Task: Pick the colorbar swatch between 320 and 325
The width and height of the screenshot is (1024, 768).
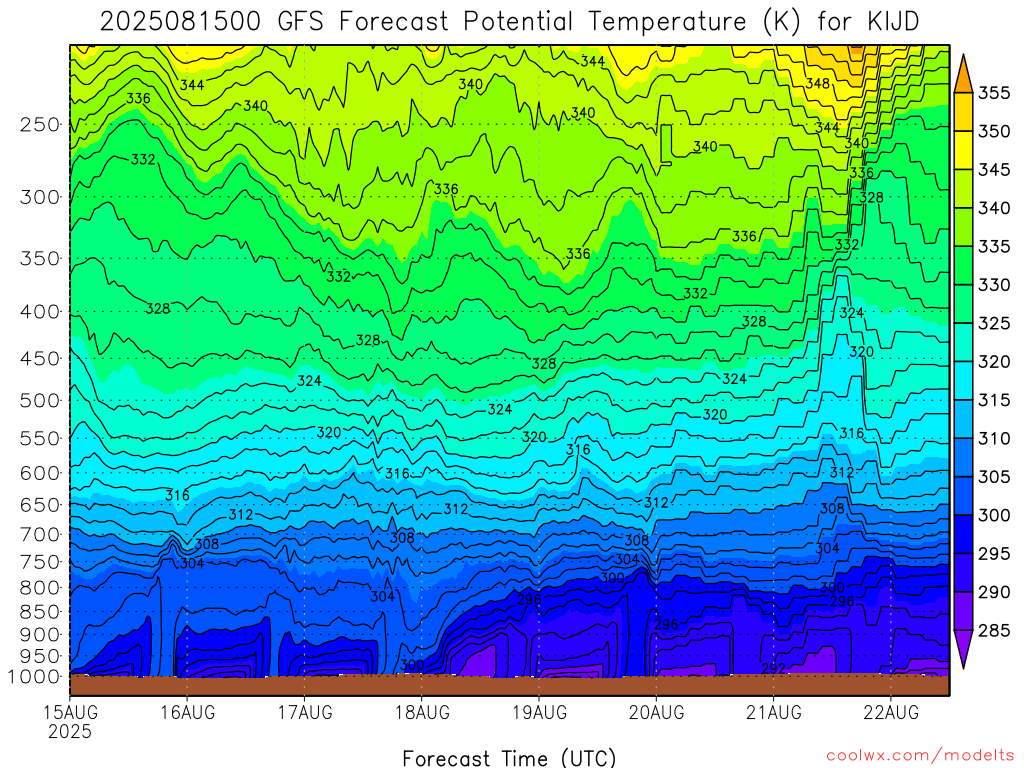Action: pyautogui.click(x=963, y=342)
